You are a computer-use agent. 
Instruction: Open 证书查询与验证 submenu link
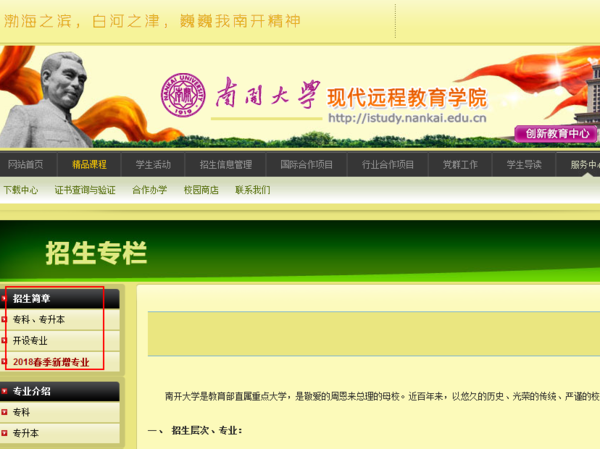[x=85, y=190]
